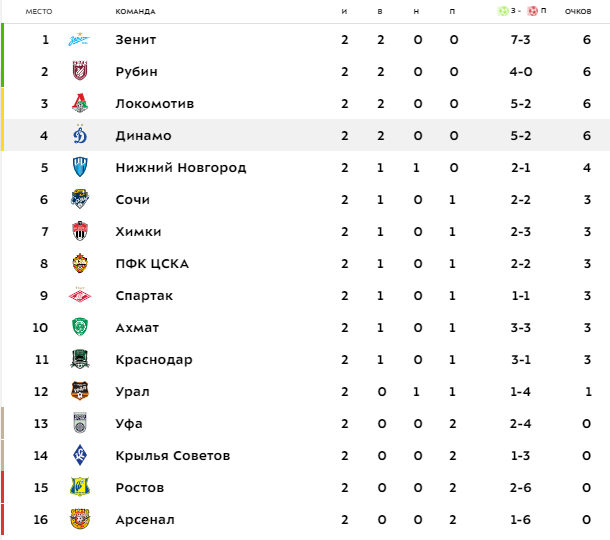Select the Ахмат team name

tap(137, 328)
